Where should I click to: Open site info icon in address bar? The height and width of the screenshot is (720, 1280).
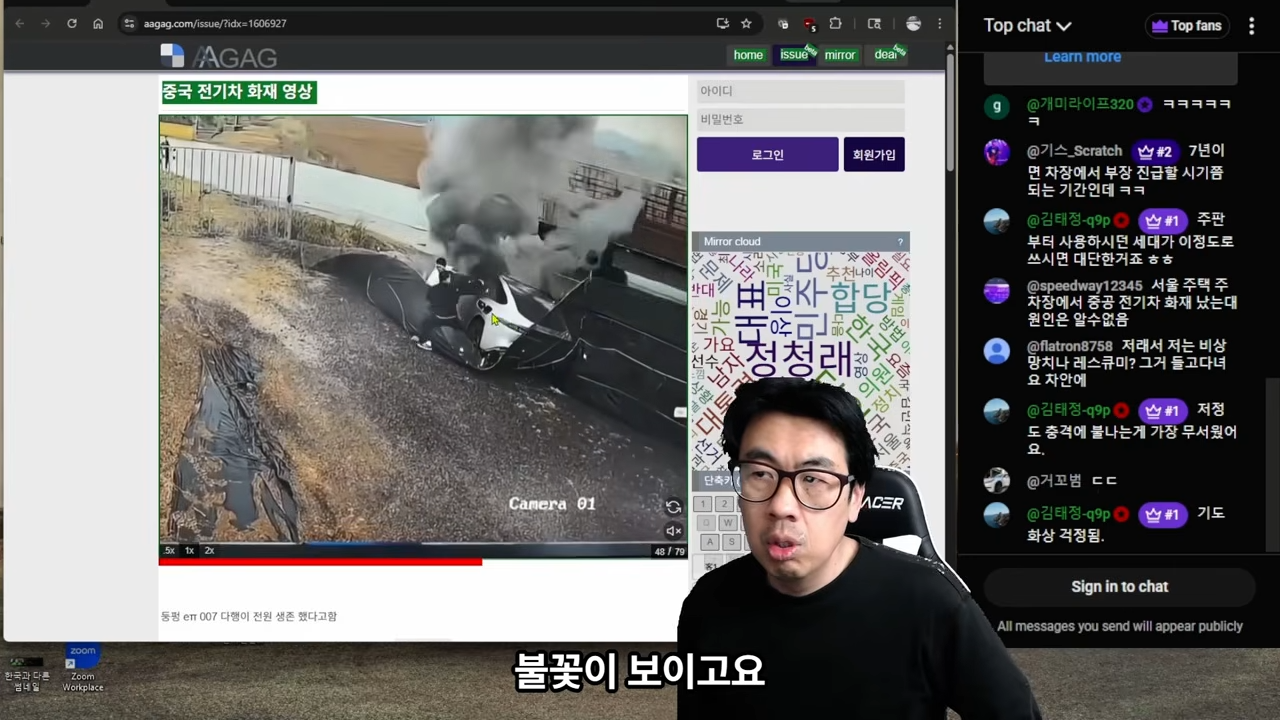[x=128, y=23]
